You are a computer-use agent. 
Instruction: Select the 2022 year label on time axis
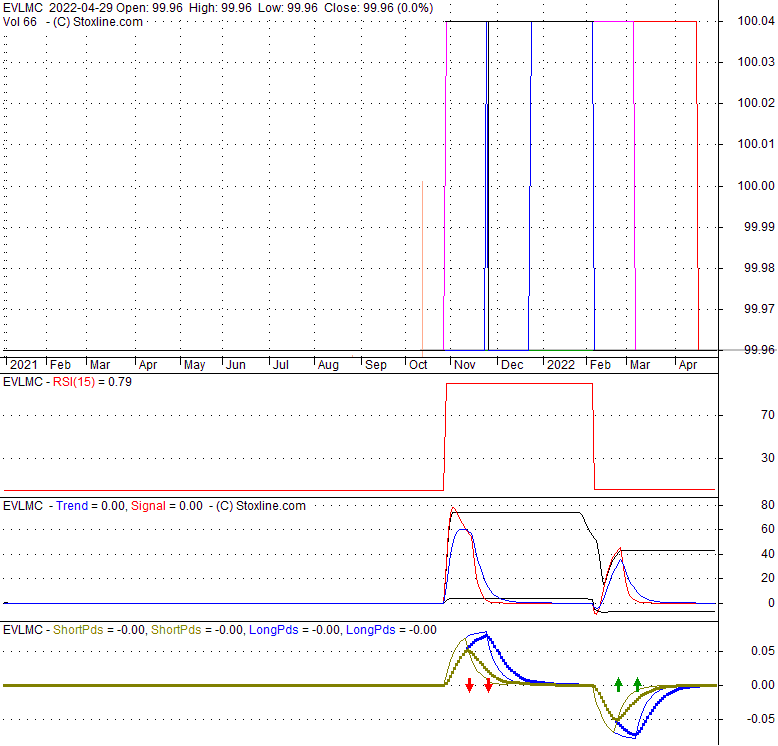coord(561,365)
